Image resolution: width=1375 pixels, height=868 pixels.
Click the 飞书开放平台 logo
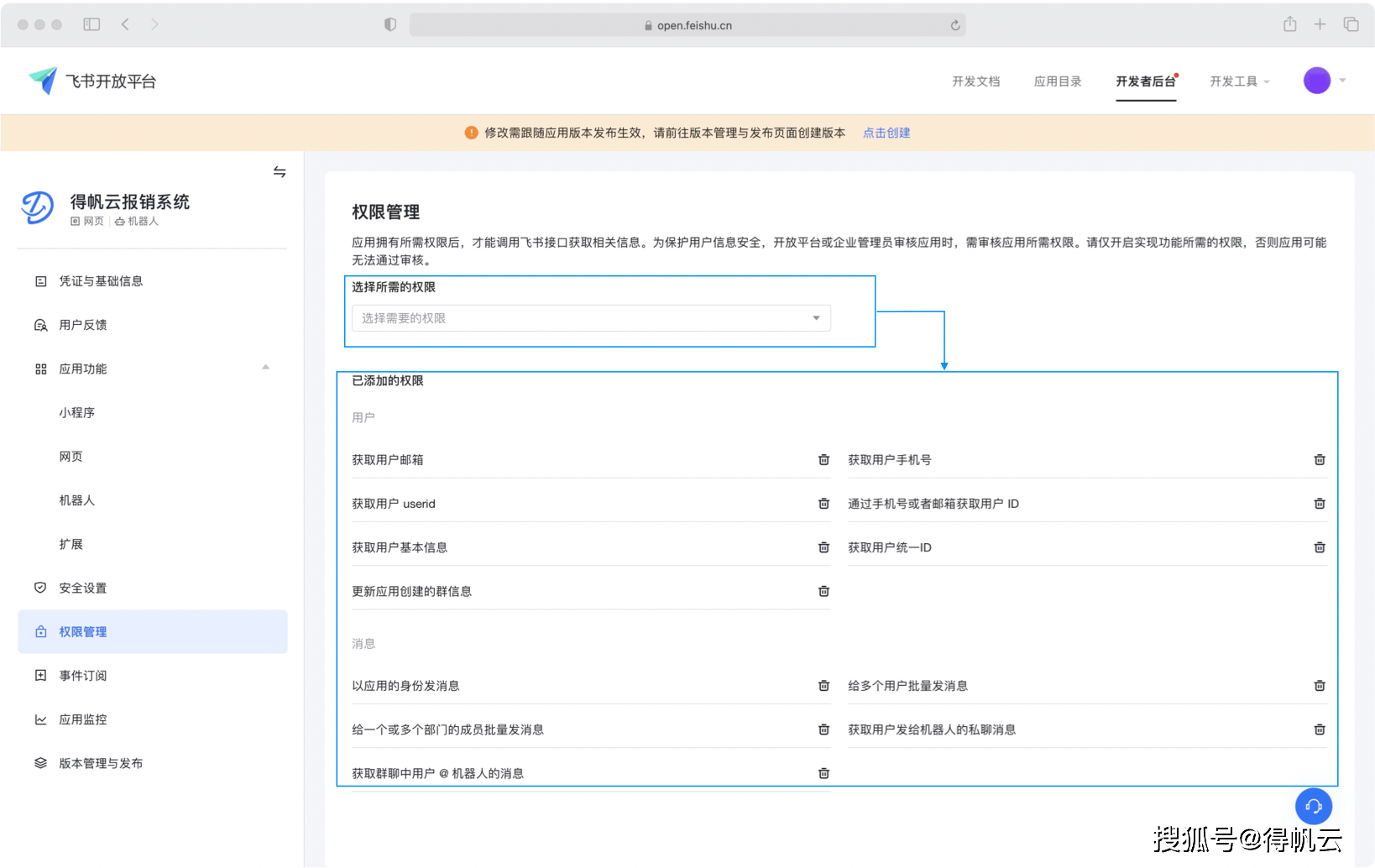pos(92,81)
